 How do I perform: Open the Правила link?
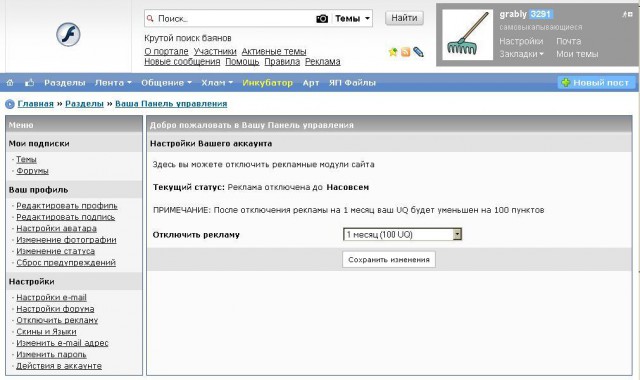(x=282, y=62)
